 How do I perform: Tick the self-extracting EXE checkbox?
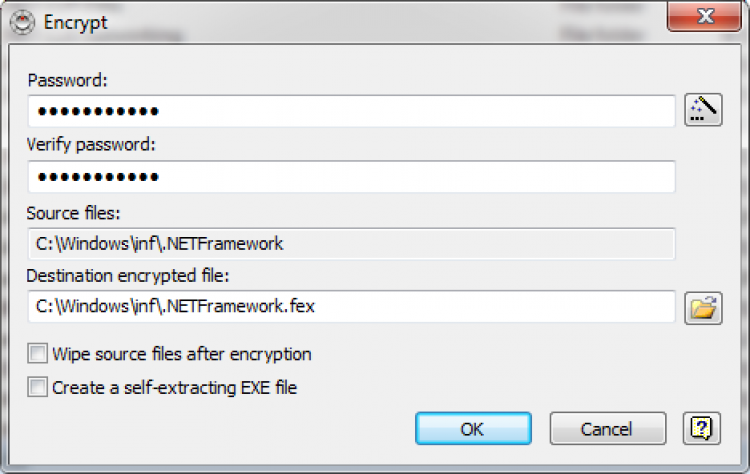tap(38, 387)
